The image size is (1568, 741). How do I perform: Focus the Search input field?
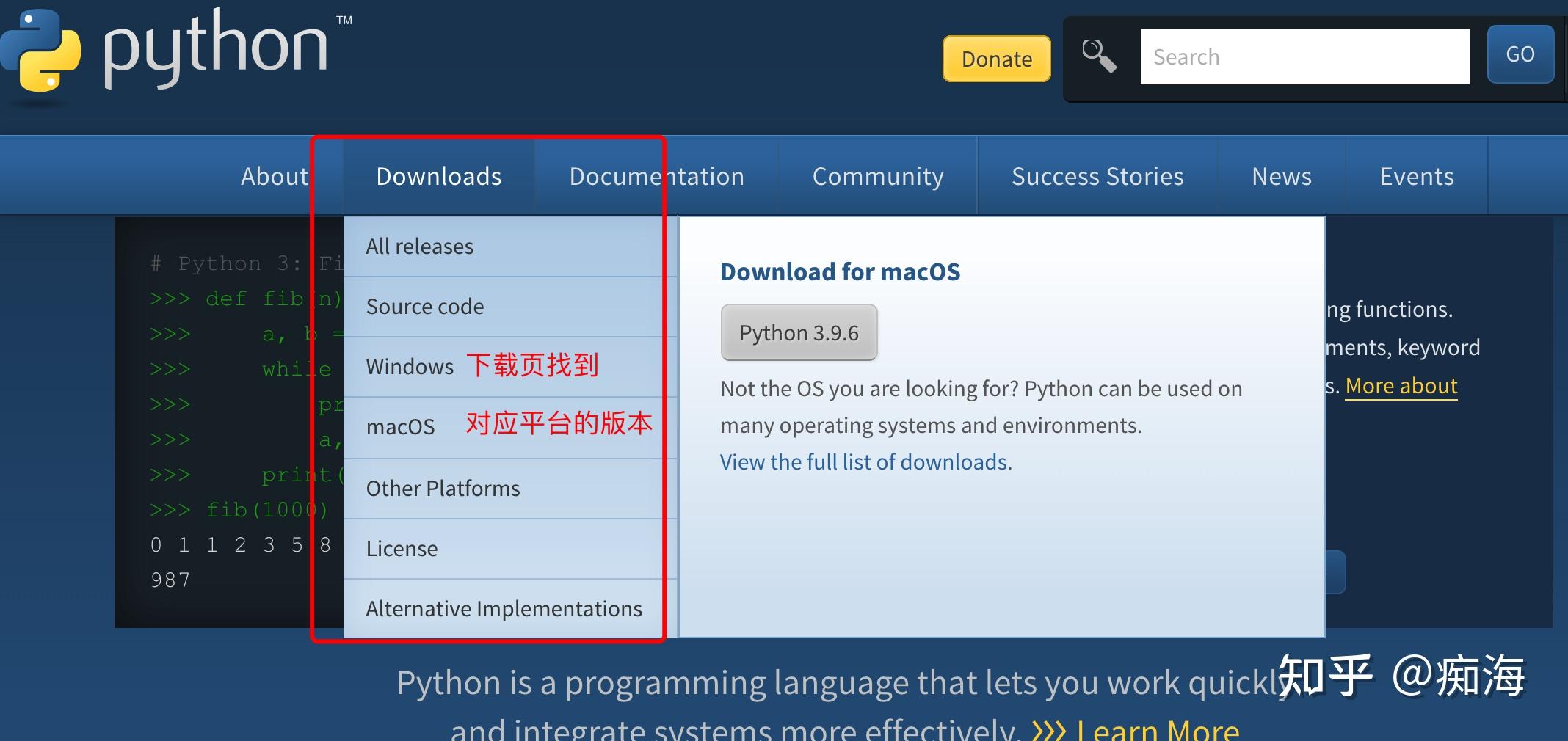pos(1304,56)
